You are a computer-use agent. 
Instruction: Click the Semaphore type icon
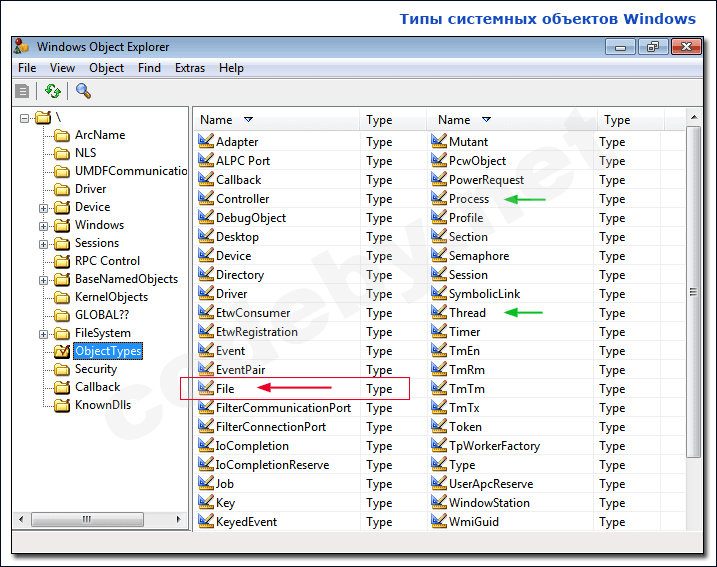(439, 255)
